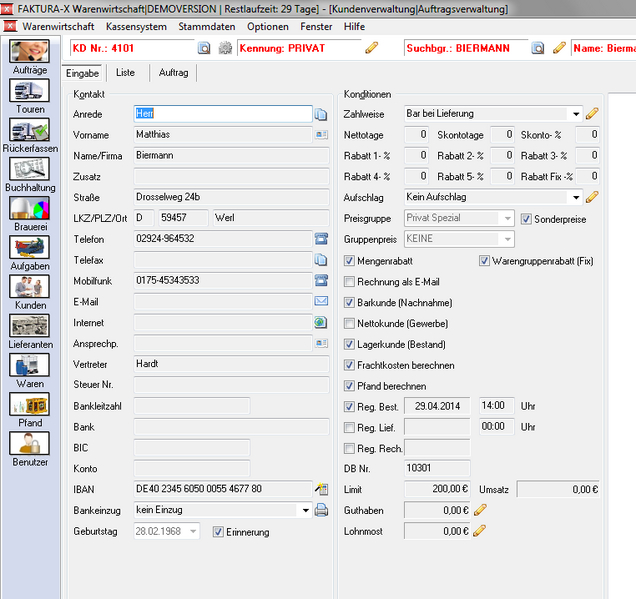The width and height of the screenshot is (636, 599).
Task: Open the Aufträge module icon
Action: click(x=30, y=51)
